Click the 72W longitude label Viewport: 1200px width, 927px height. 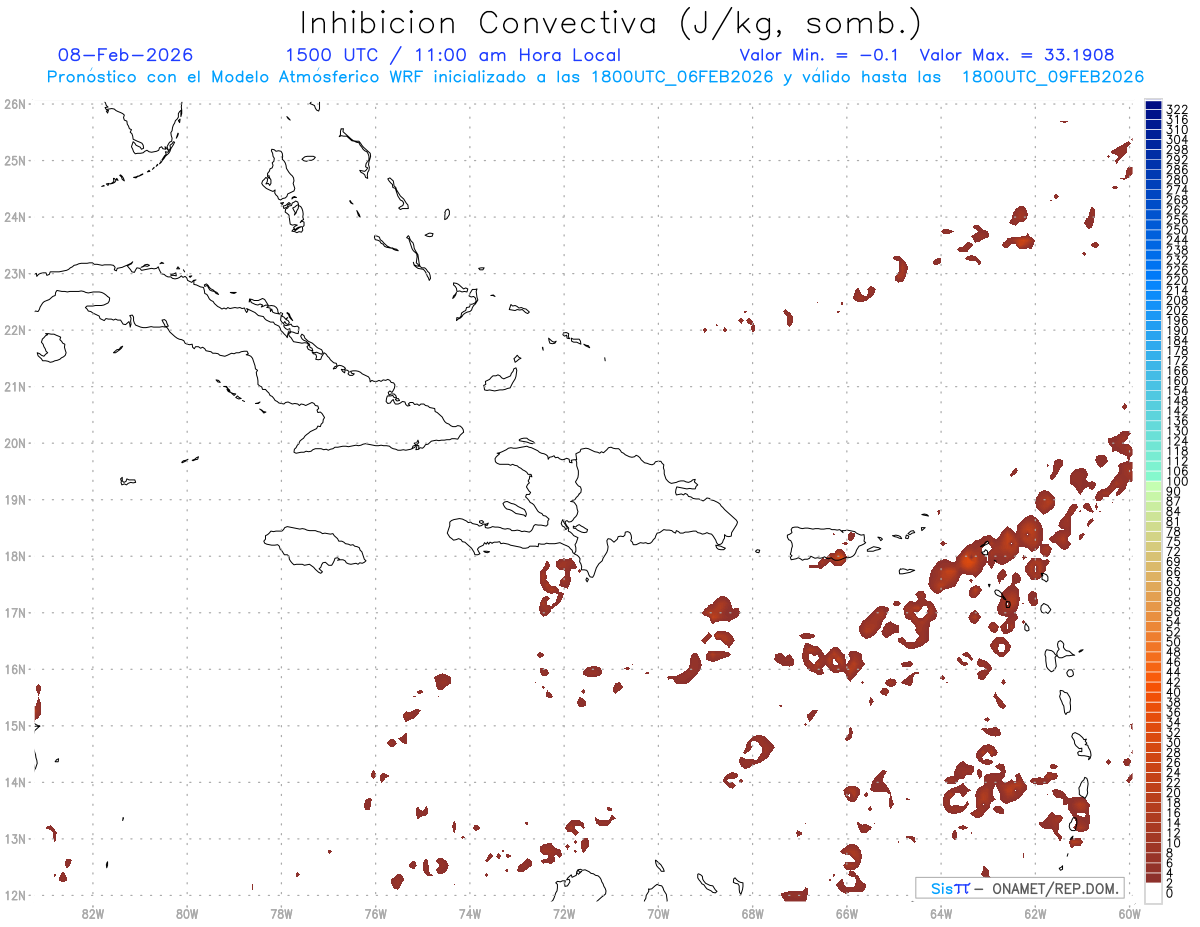click(x=564, y=913)
